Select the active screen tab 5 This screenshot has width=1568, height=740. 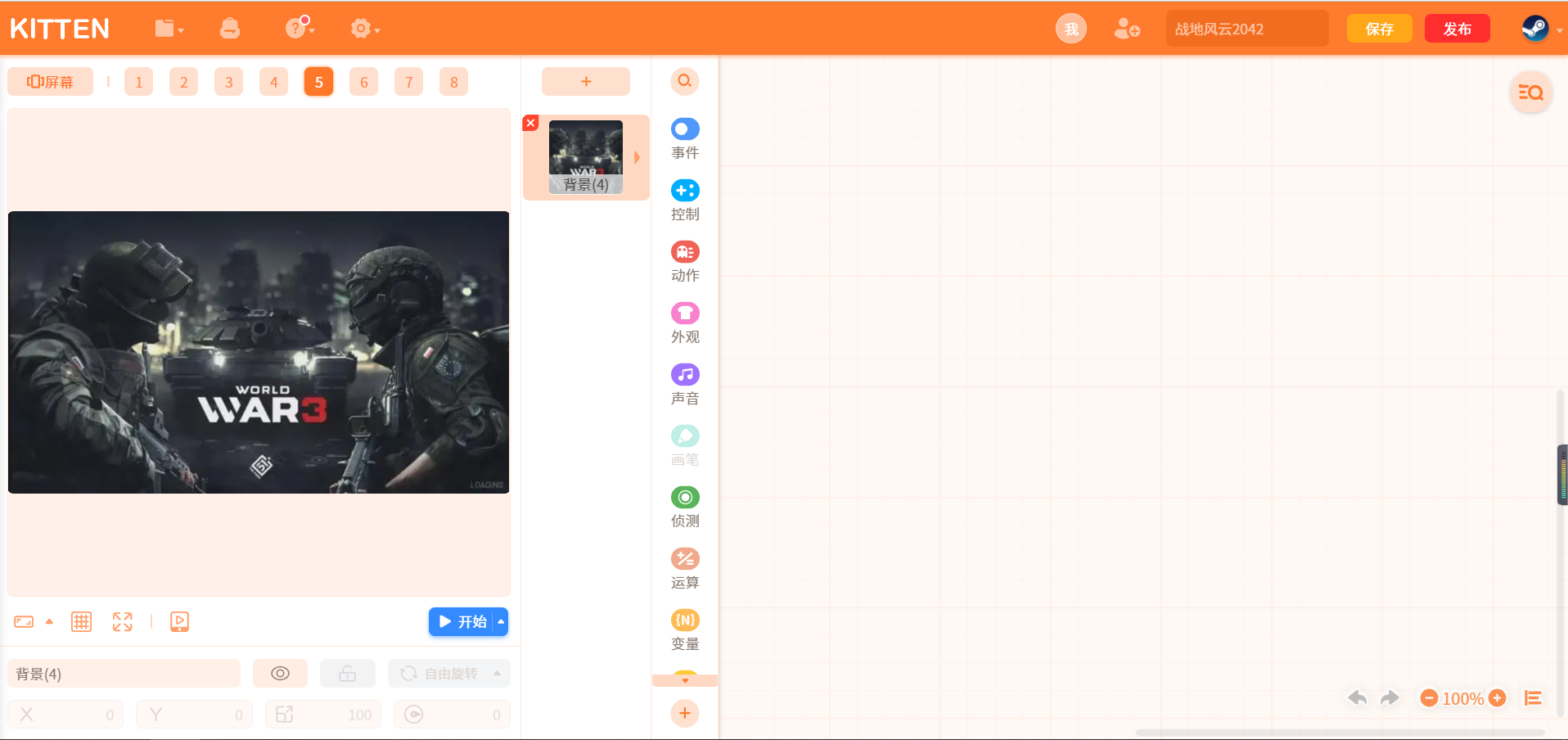coord(319,82)
